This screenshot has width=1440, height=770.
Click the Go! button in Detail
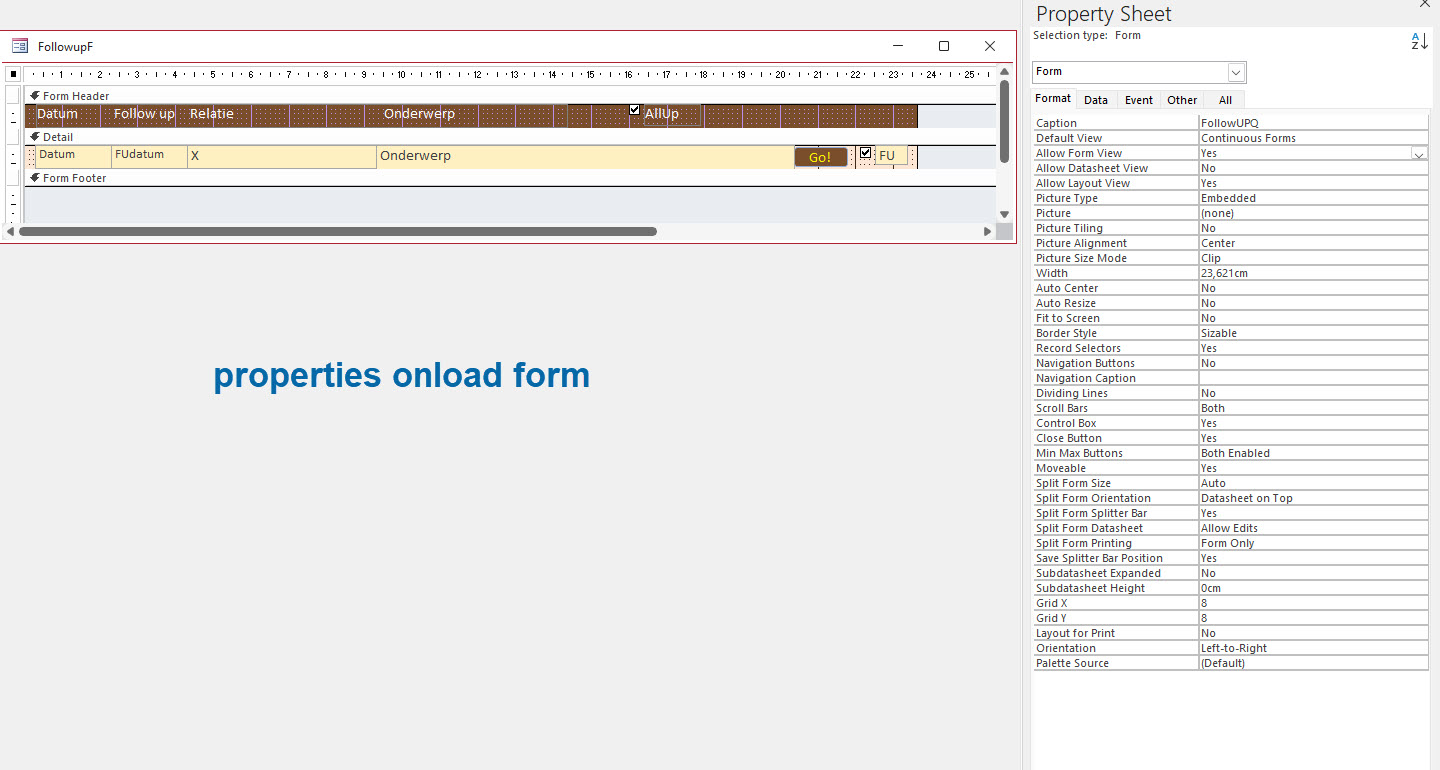820,157
